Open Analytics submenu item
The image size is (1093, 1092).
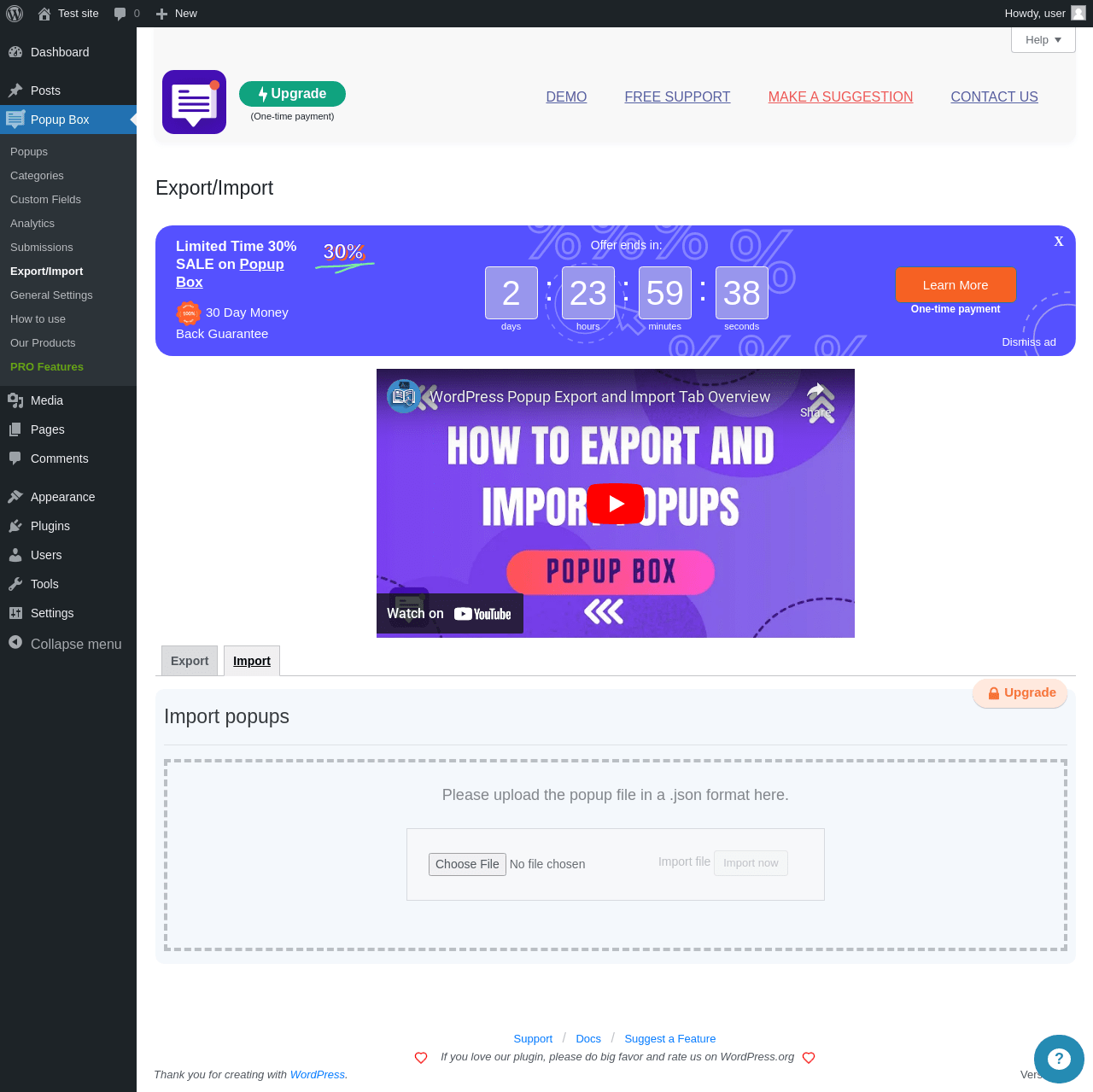pos(32,224)
